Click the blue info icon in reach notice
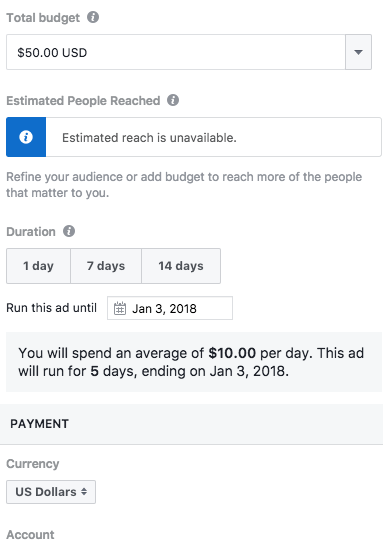The height and width of the screenshot is (543, 383). coord(26,137)
